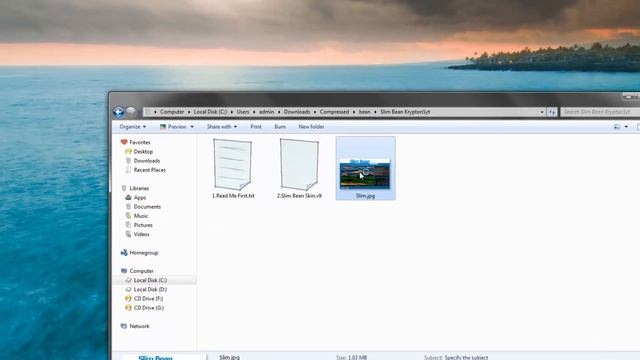Click Slim Bean KryptonSyt breadcrumb
The image size is (640, 360).
coord(405,112)
